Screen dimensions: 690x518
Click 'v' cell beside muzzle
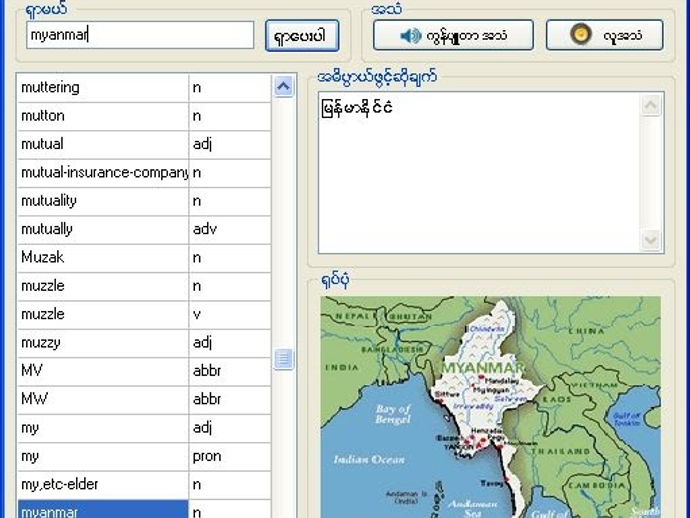pos(230,314)
